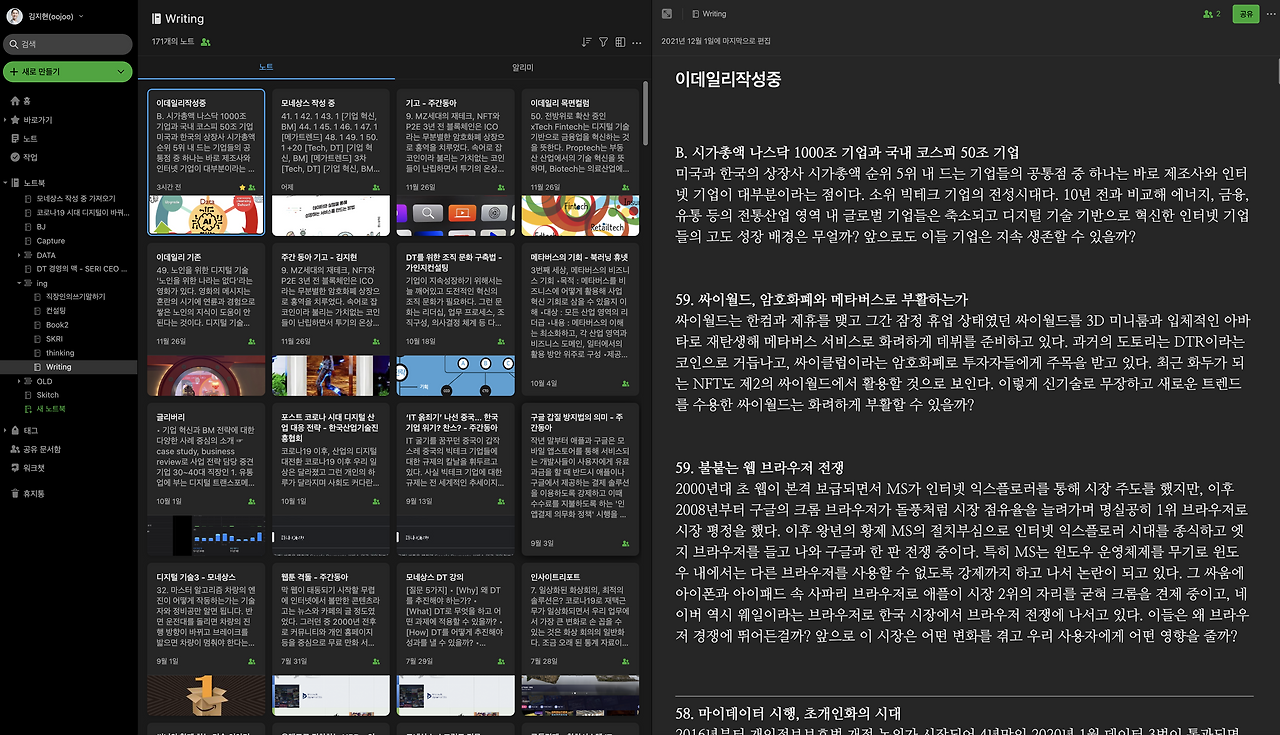The width and height of the screenshot is (1280, 735).
Task: Expand the note editor to full screen
Action: [667, 14]
